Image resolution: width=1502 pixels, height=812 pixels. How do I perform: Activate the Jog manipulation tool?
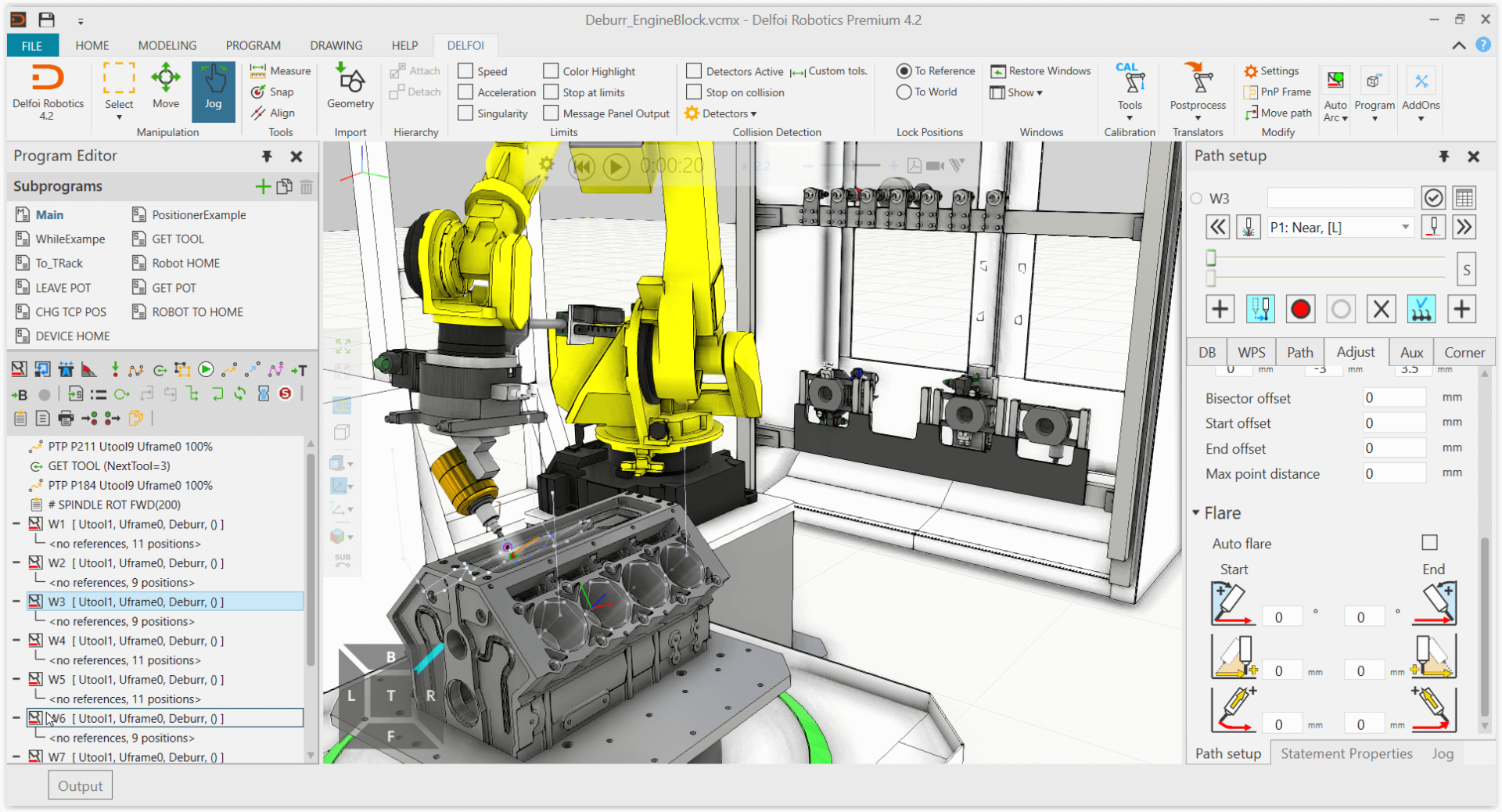[x=213, y=91]
